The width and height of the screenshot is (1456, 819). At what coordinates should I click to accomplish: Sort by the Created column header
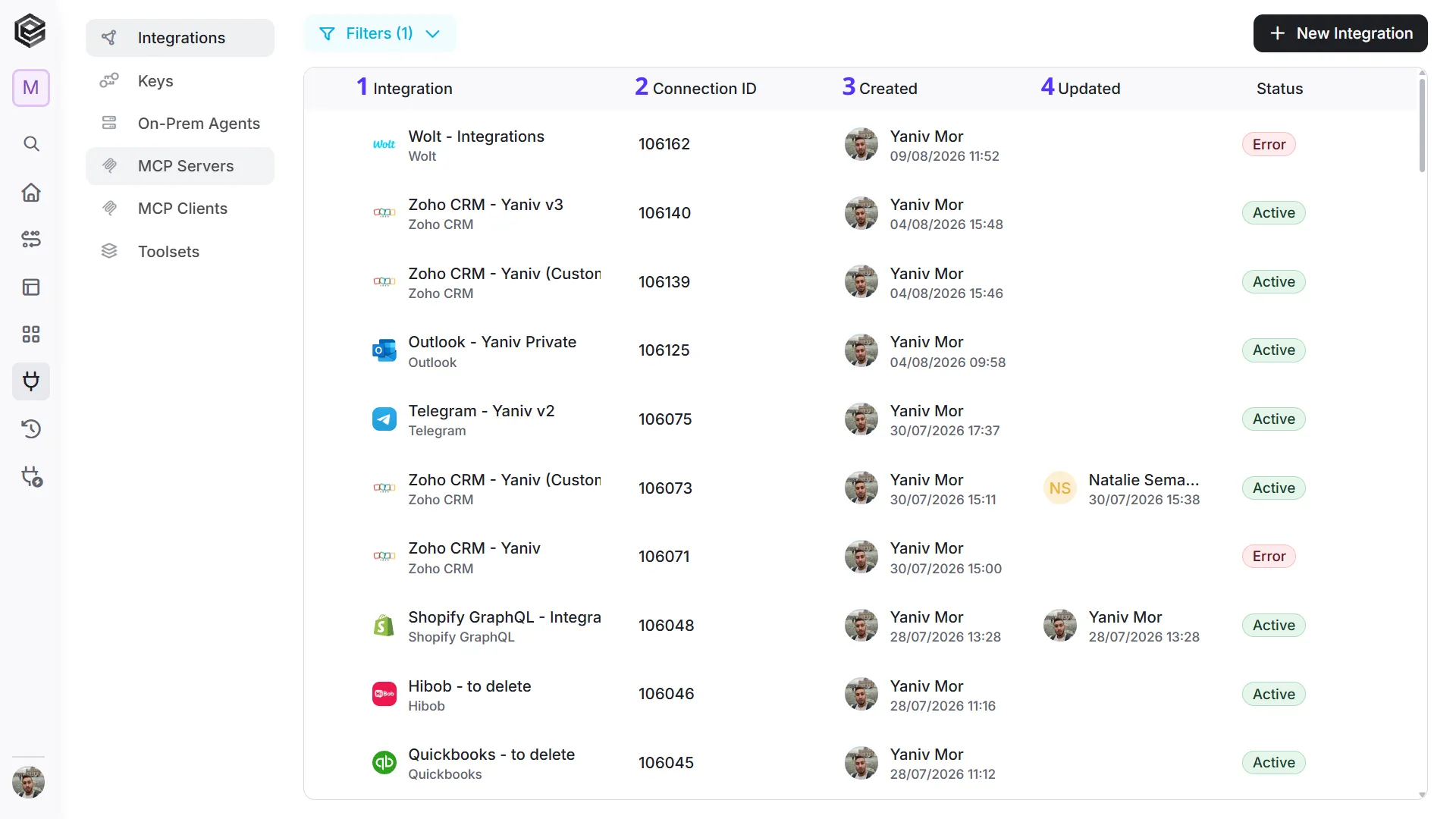pos(888,89)
